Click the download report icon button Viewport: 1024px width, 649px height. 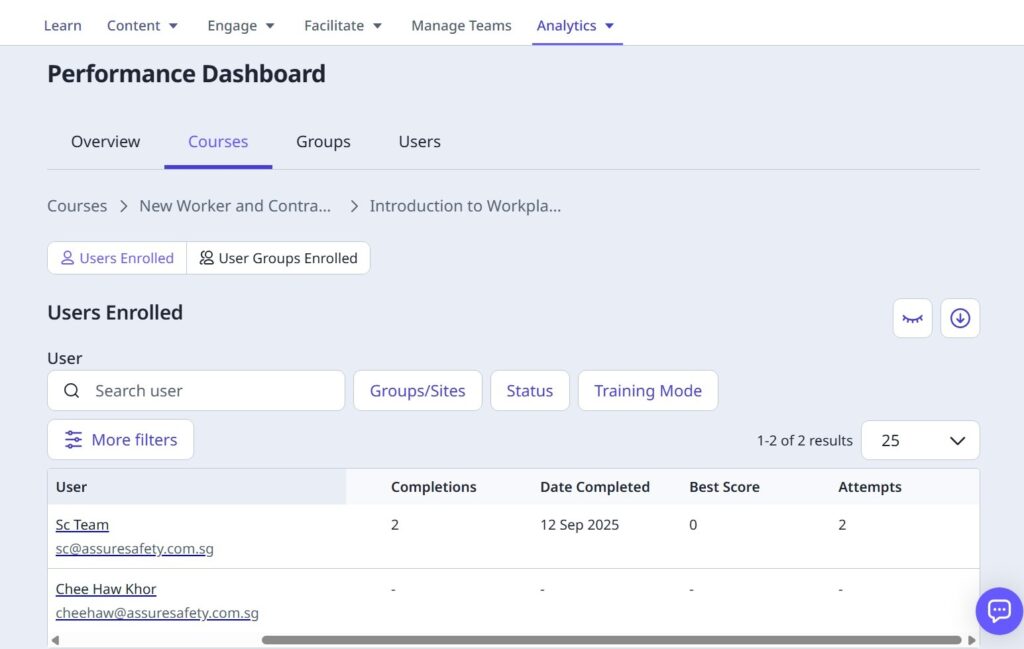point(960,318)
